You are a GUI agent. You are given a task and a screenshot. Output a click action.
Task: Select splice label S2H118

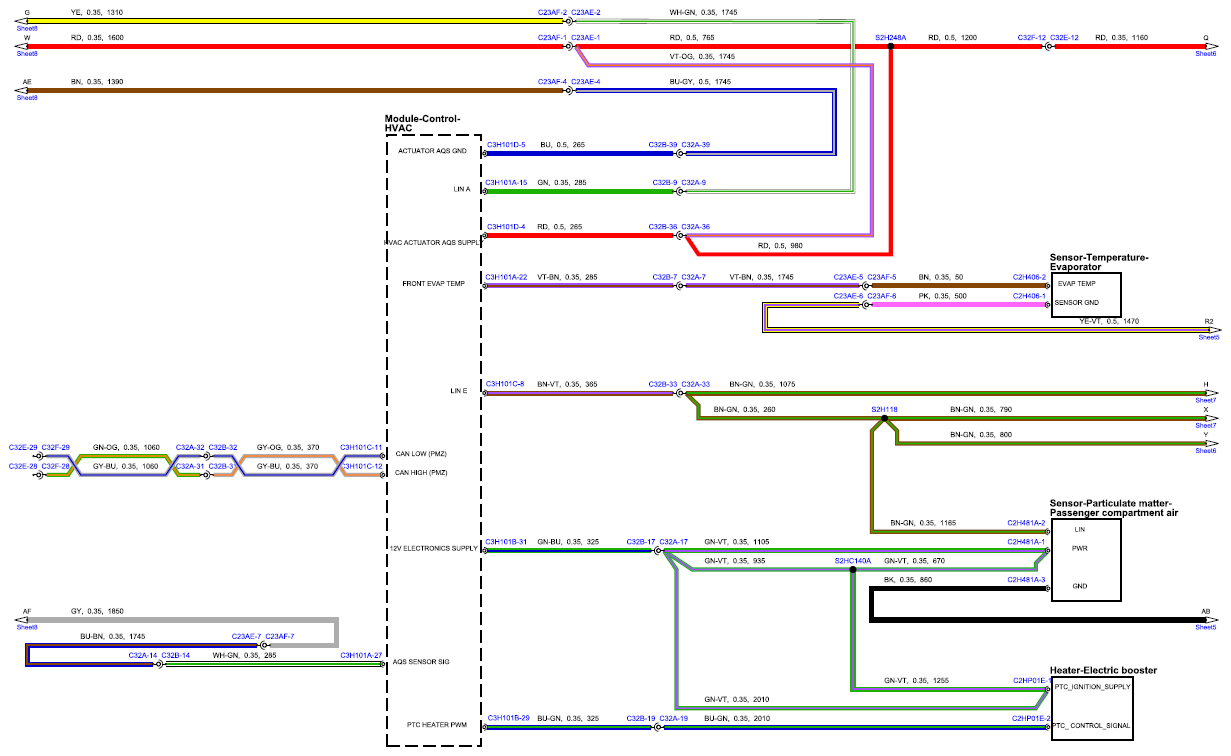[884, 409]
